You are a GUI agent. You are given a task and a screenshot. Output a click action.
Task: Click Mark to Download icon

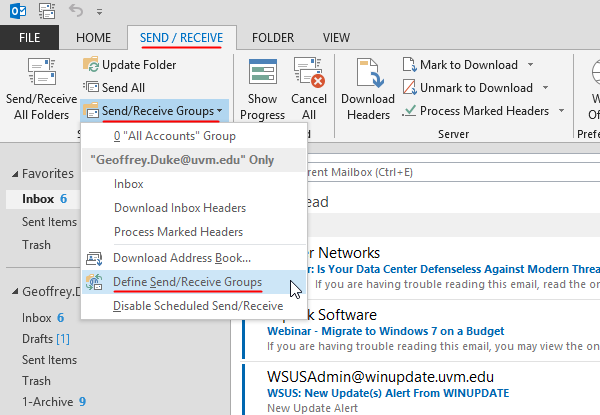click(409, 64)
